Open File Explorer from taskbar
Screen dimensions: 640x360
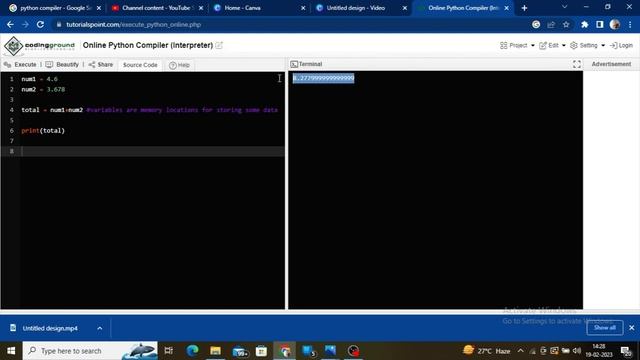[x=216, y=351]
